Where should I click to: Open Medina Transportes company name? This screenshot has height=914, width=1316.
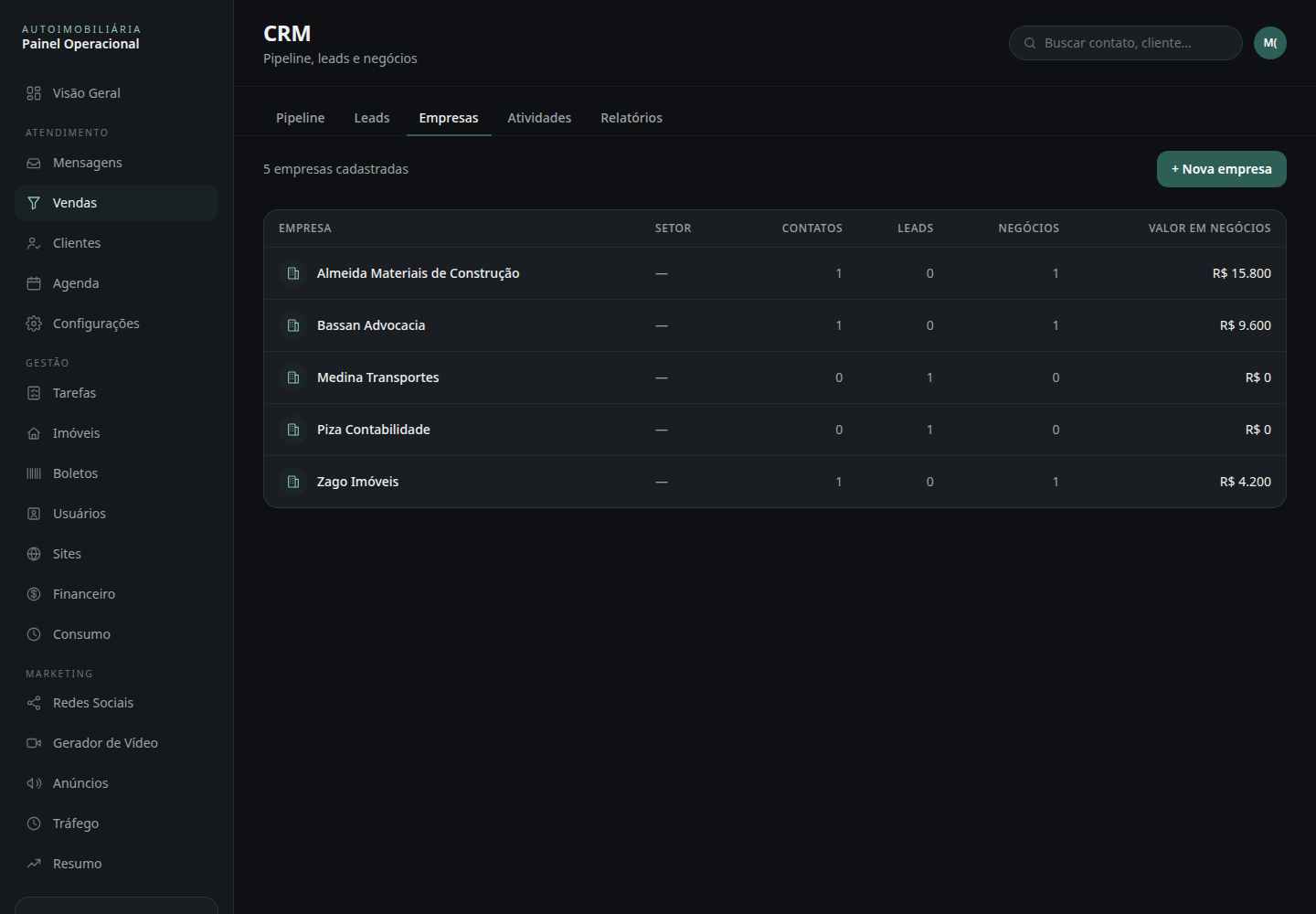[x=378, y=377]
